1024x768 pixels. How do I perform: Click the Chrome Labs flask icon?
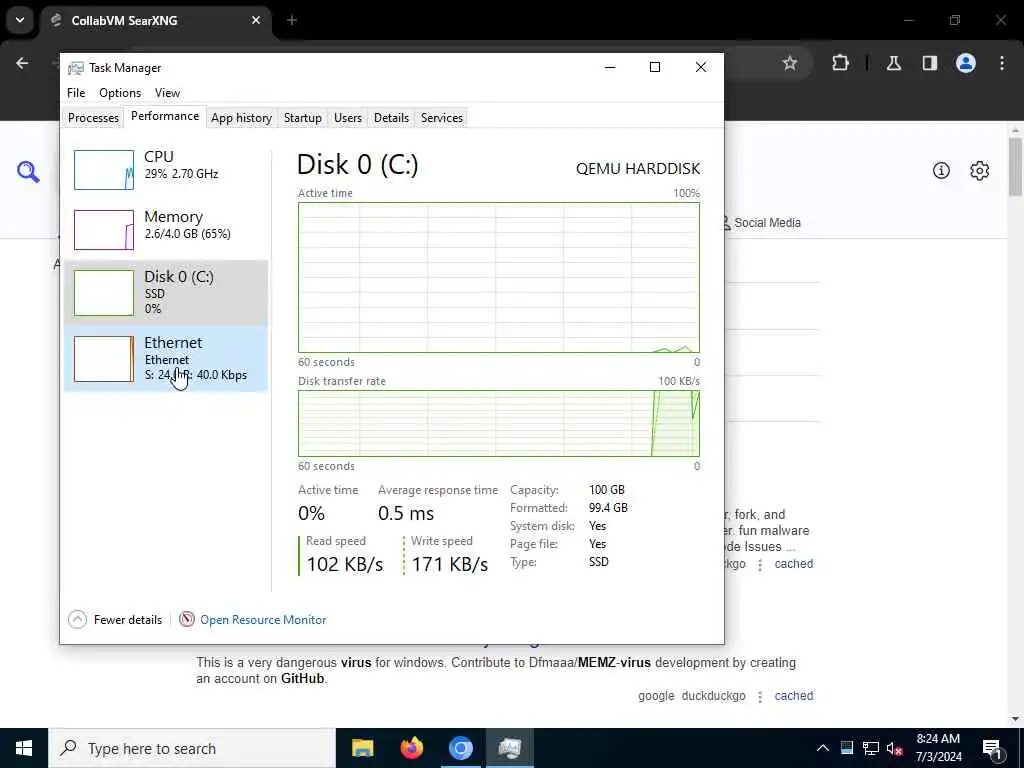click(894, 63)
